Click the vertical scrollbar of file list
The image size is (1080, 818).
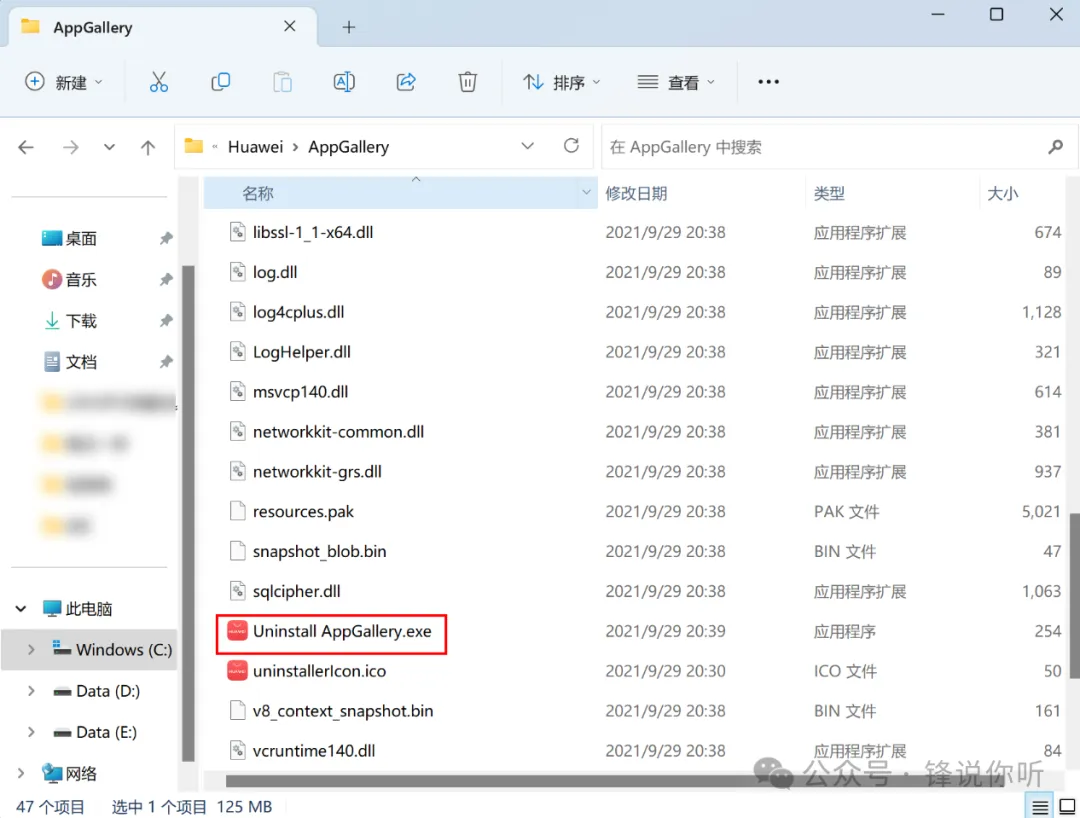click(x=1074, y=596)
